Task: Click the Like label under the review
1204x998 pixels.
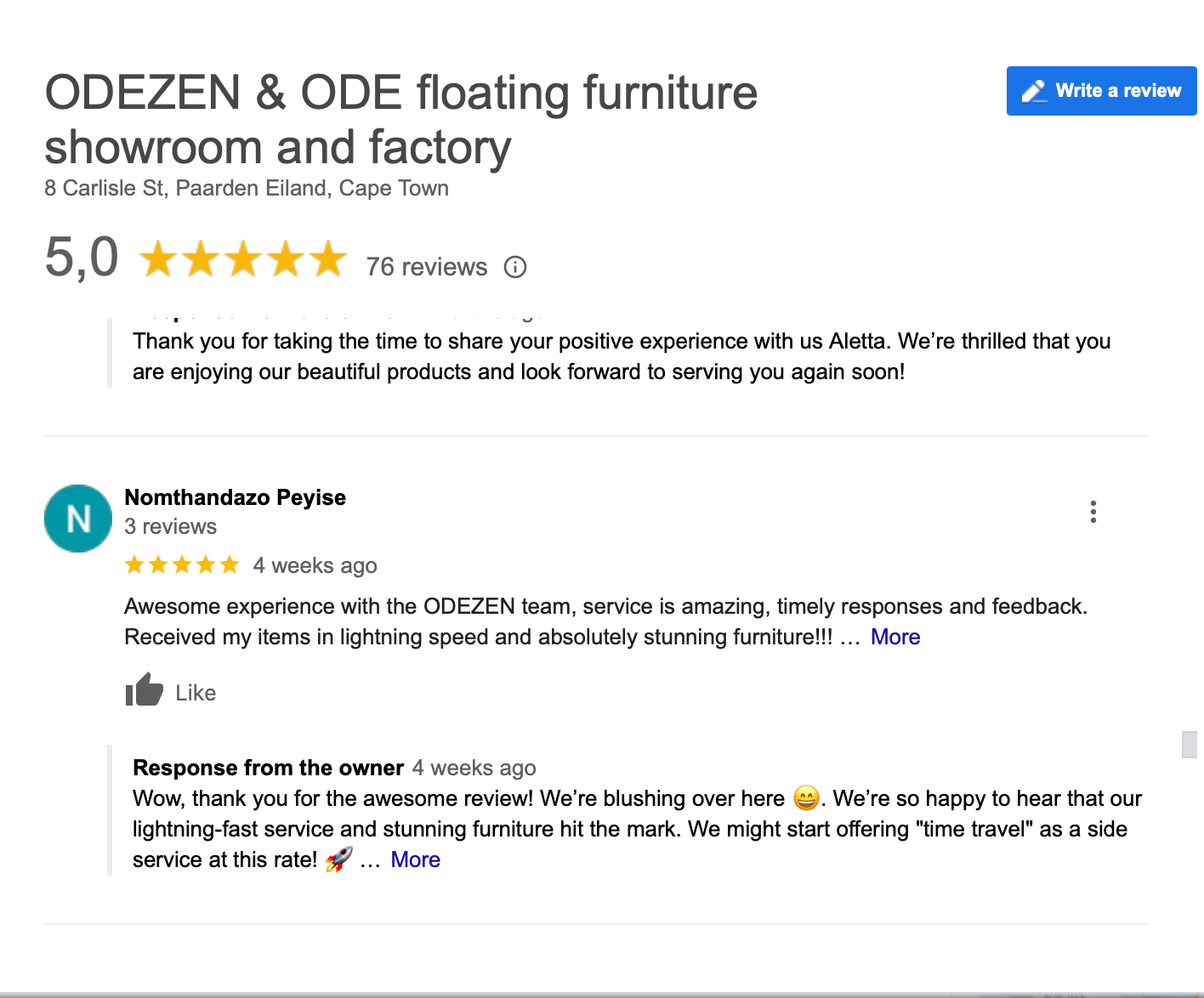Action: 196,693
